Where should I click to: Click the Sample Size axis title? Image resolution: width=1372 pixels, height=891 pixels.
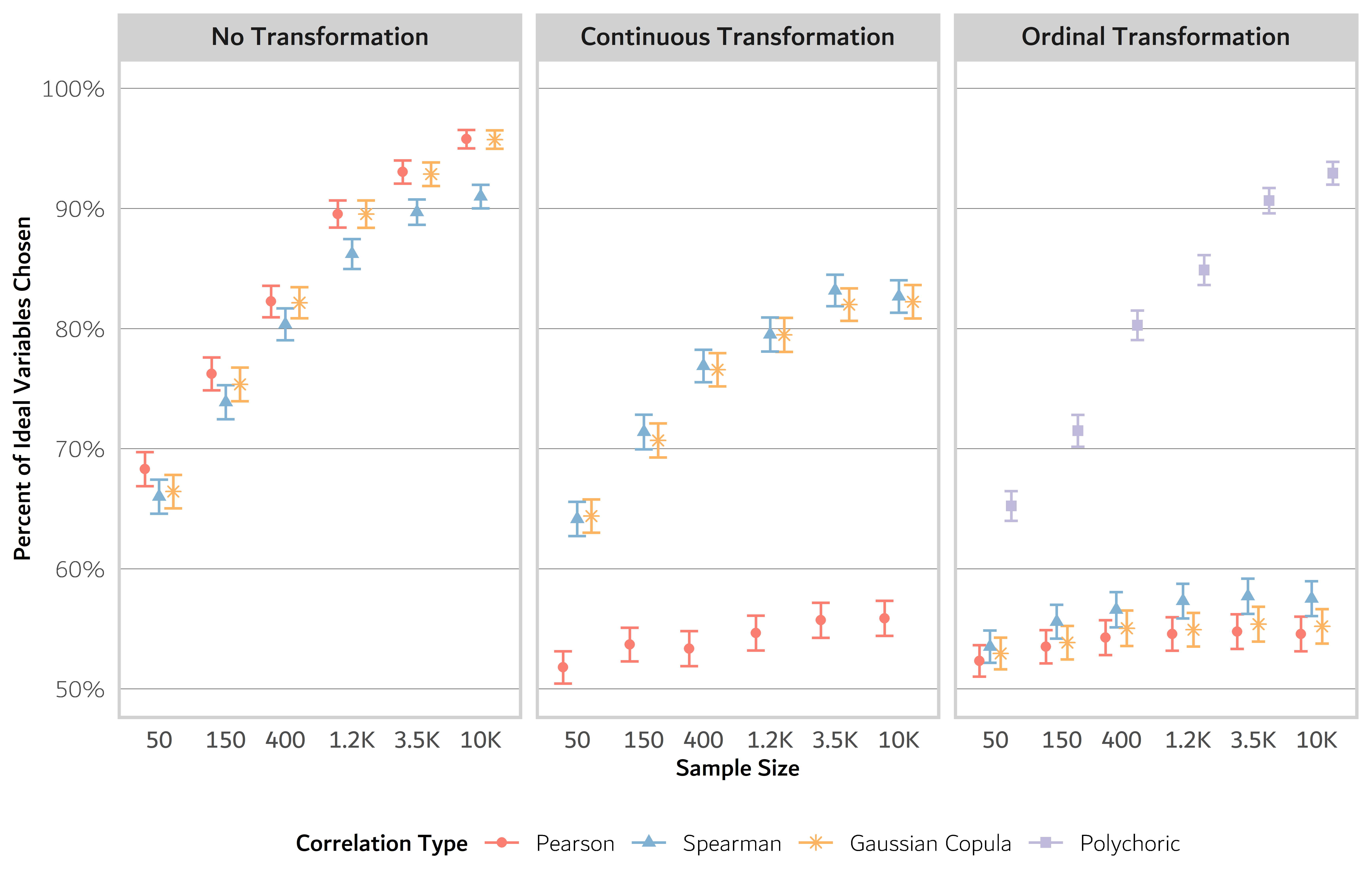click(737, 768)
